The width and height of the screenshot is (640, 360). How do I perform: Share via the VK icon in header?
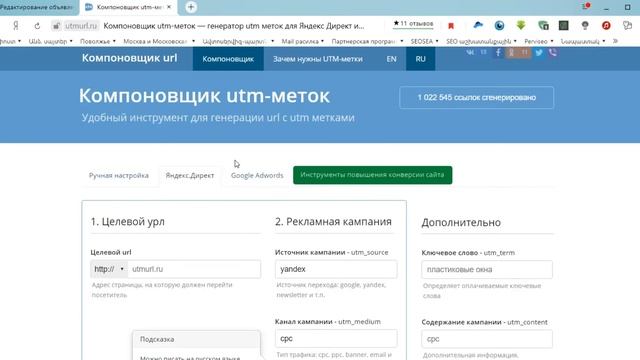pos(470,52)
